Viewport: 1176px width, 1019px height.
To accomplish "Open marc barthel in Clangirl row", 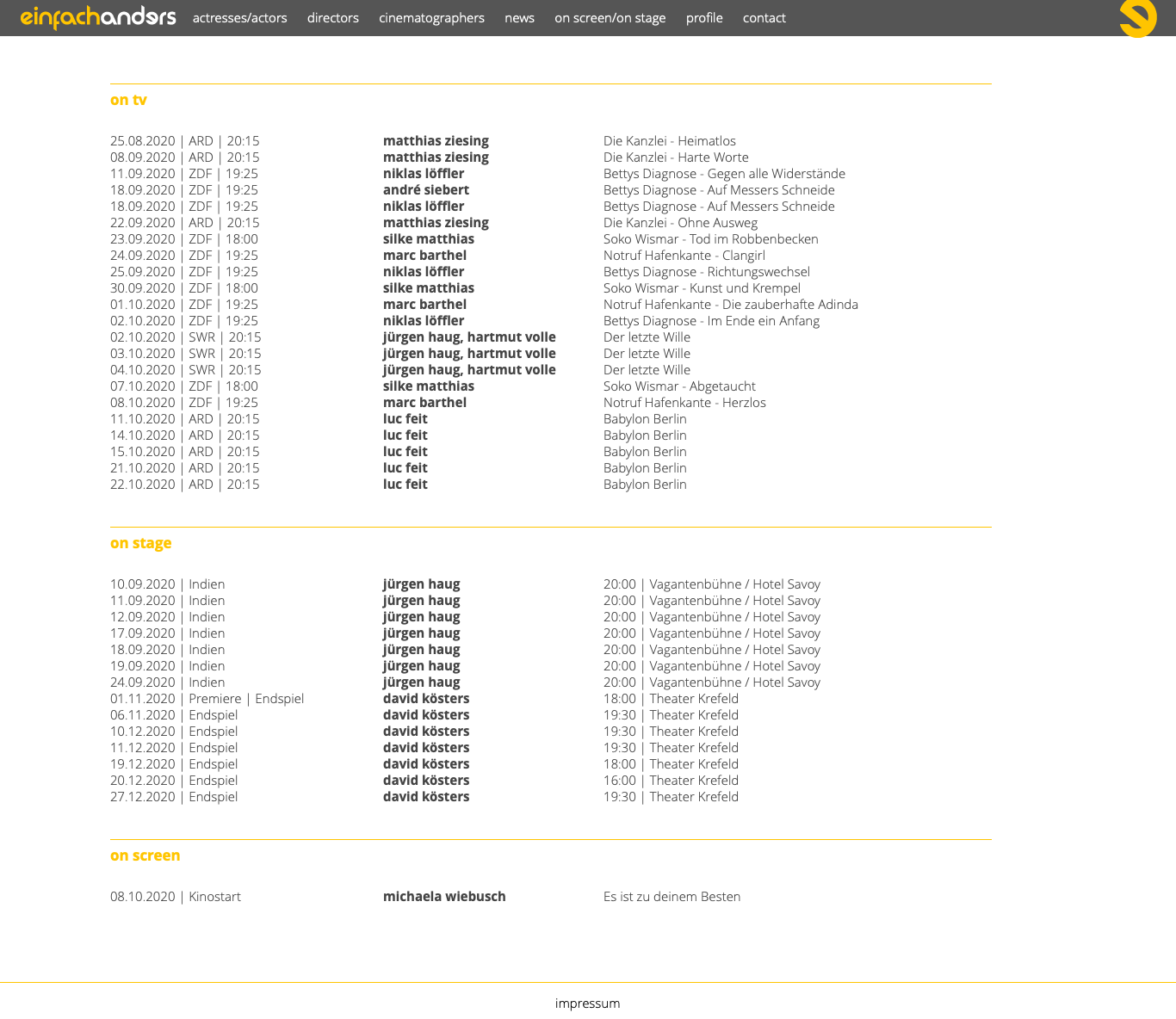I will click(425, 256).
